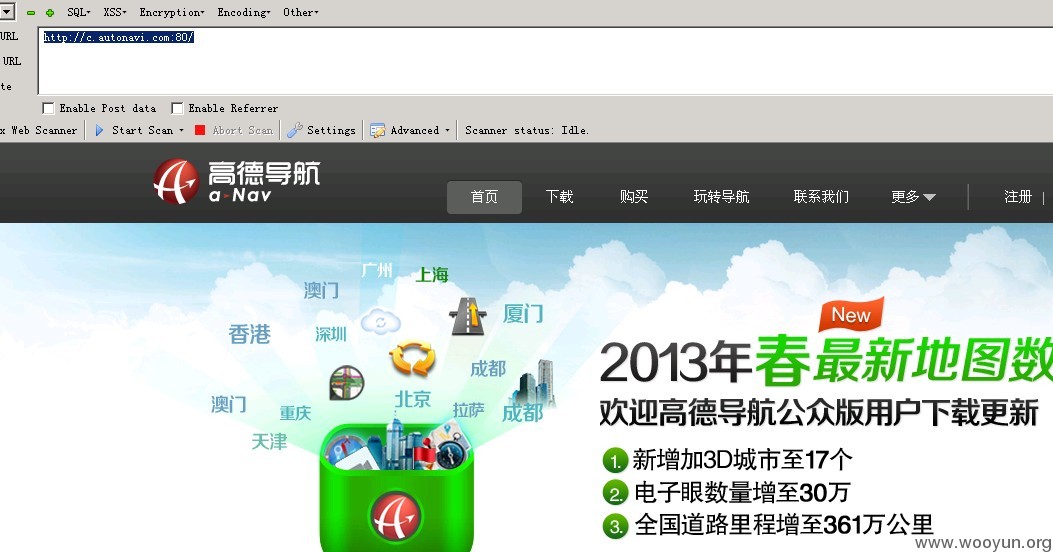This screenshot has height=552, width=1053.
Task: Click the Web Scanner toolbar label
Action: 39,130
